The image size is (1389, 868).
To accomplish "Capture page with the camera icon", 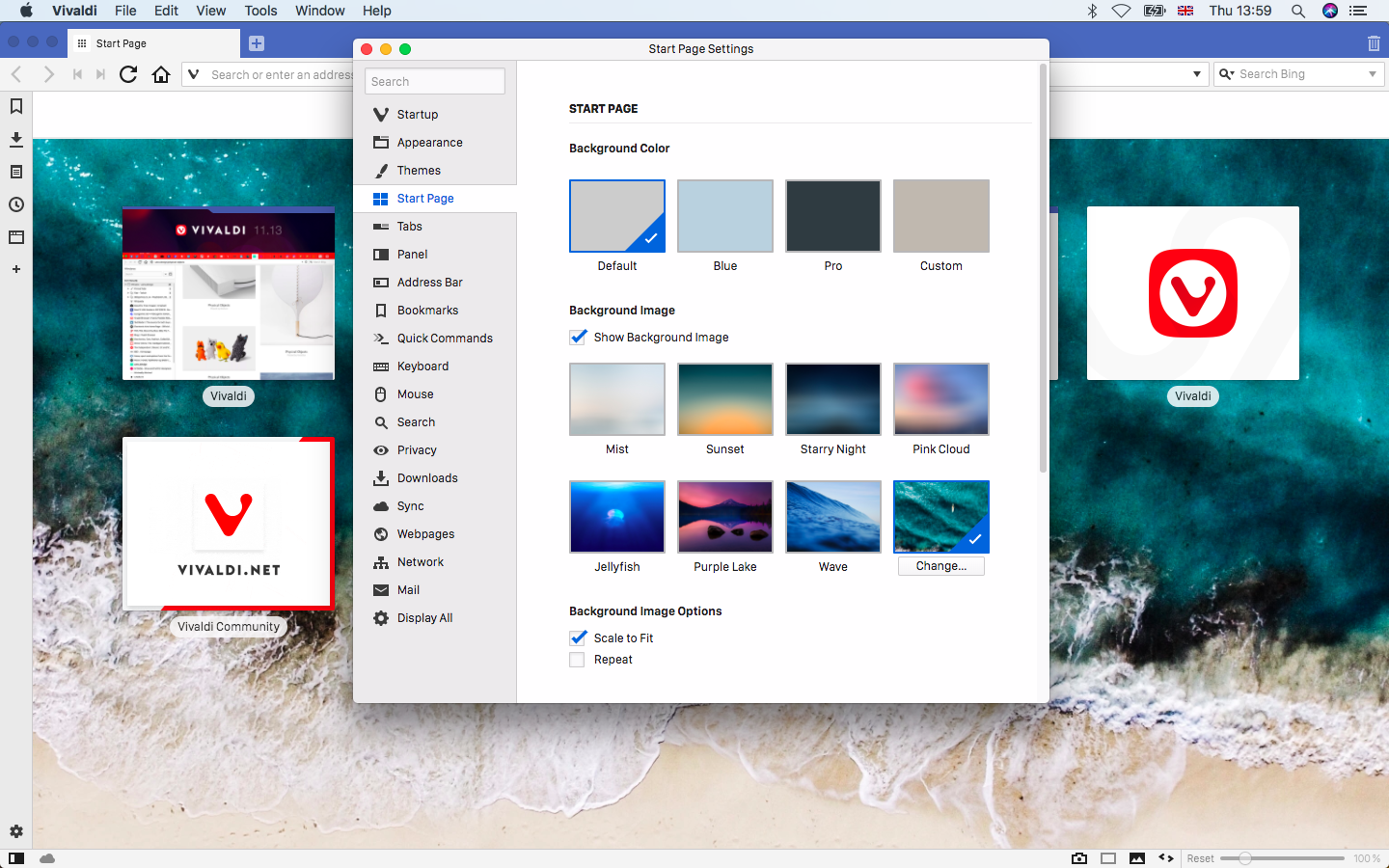I will (1079, 858).
